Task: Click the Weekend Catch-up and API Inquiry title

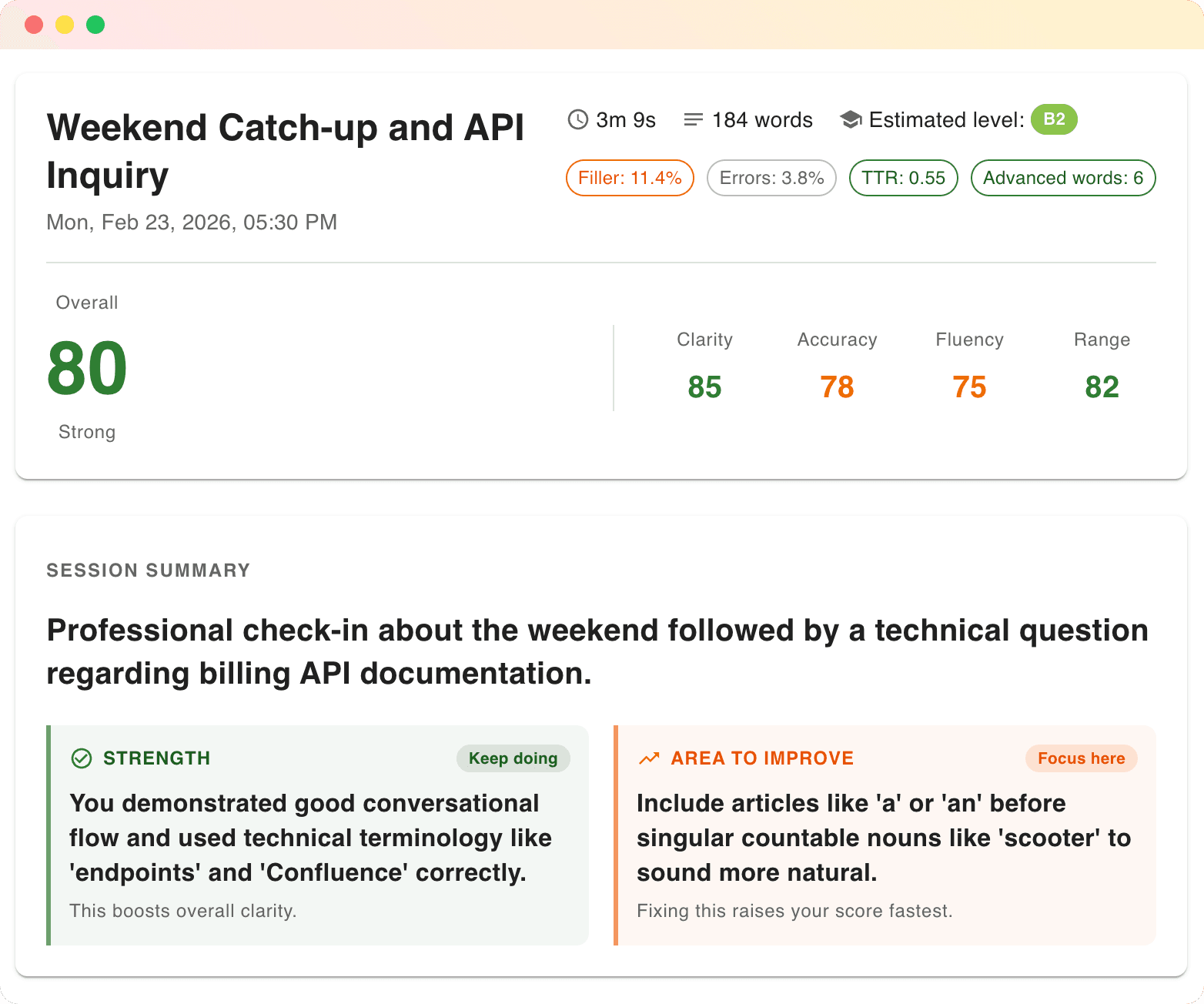Action: [x=285, y=151]
